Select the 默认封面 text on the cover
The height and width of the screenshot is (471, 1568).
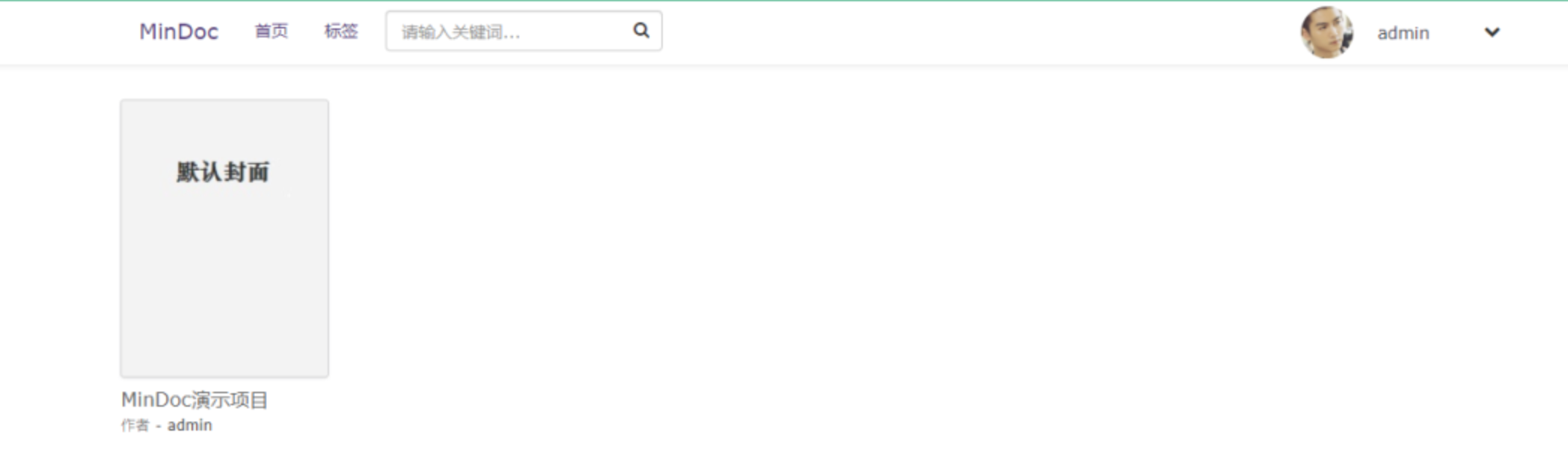point(223,173)
